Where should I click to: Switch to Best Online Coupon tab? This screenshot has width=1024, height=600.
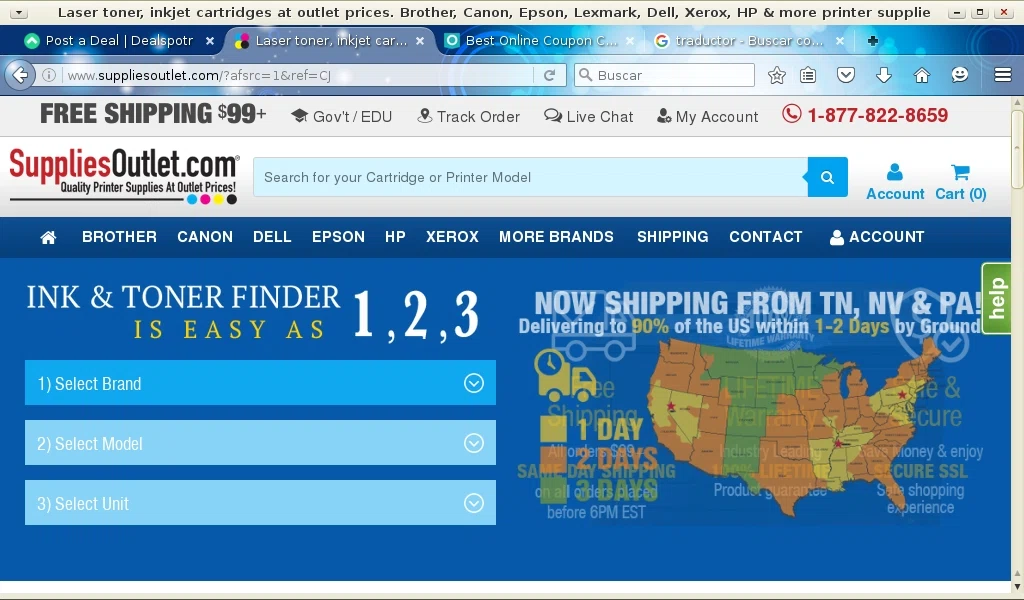(541, 40)
